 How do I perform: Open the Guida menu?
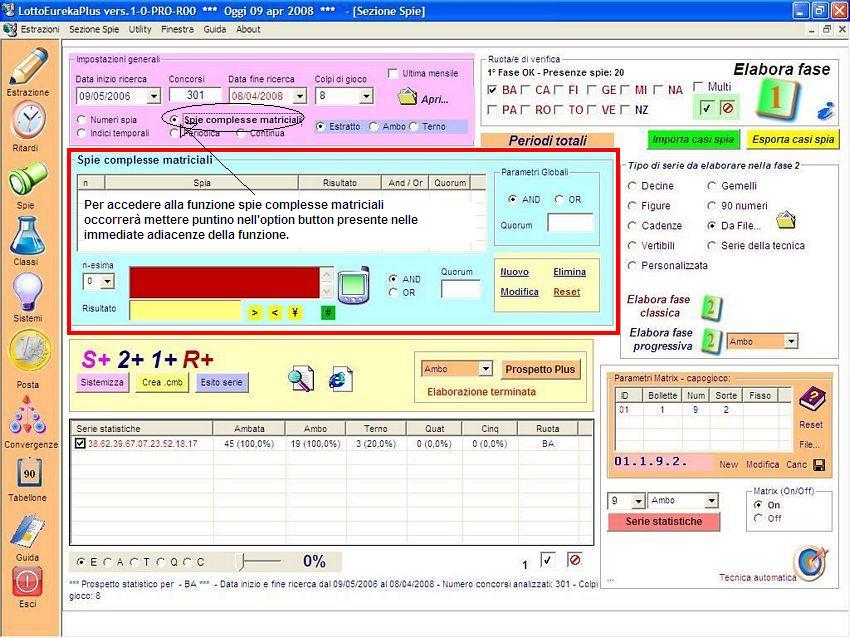pos(215,29)
